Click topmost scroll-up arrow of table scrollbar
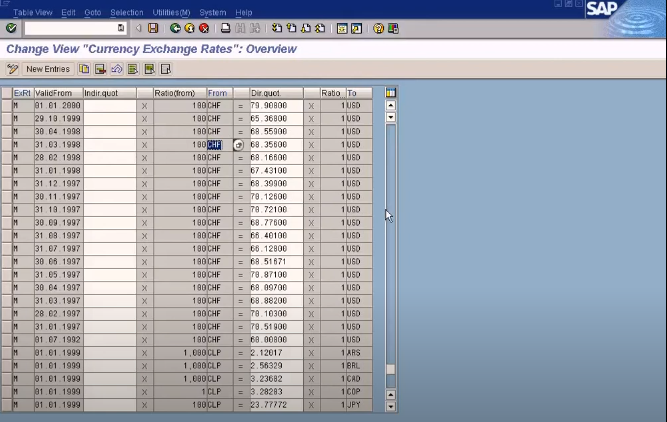This screenshot has width=667, height=422. tap(391, 105)
